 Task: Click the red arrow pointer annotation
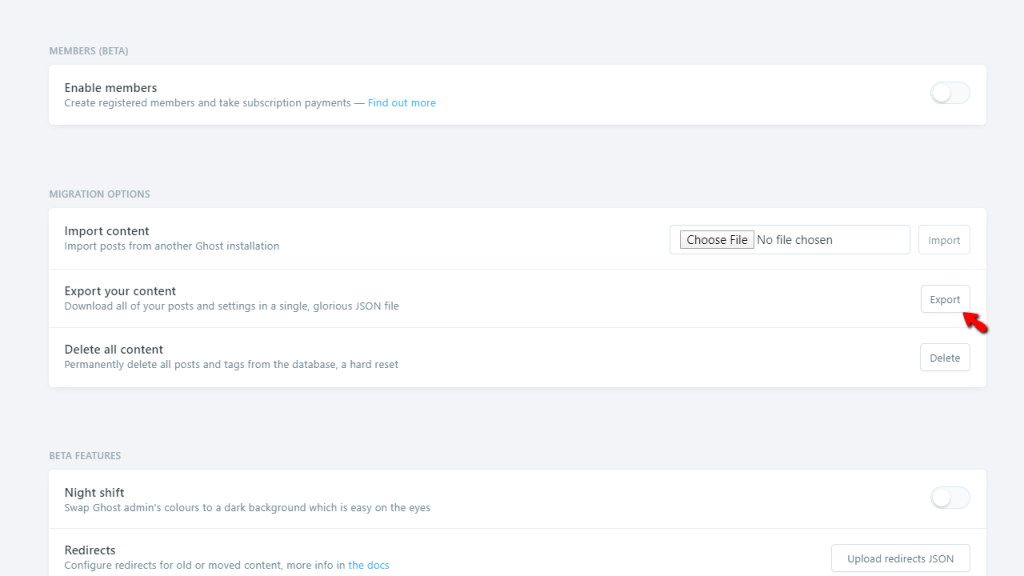pos(975,322)
